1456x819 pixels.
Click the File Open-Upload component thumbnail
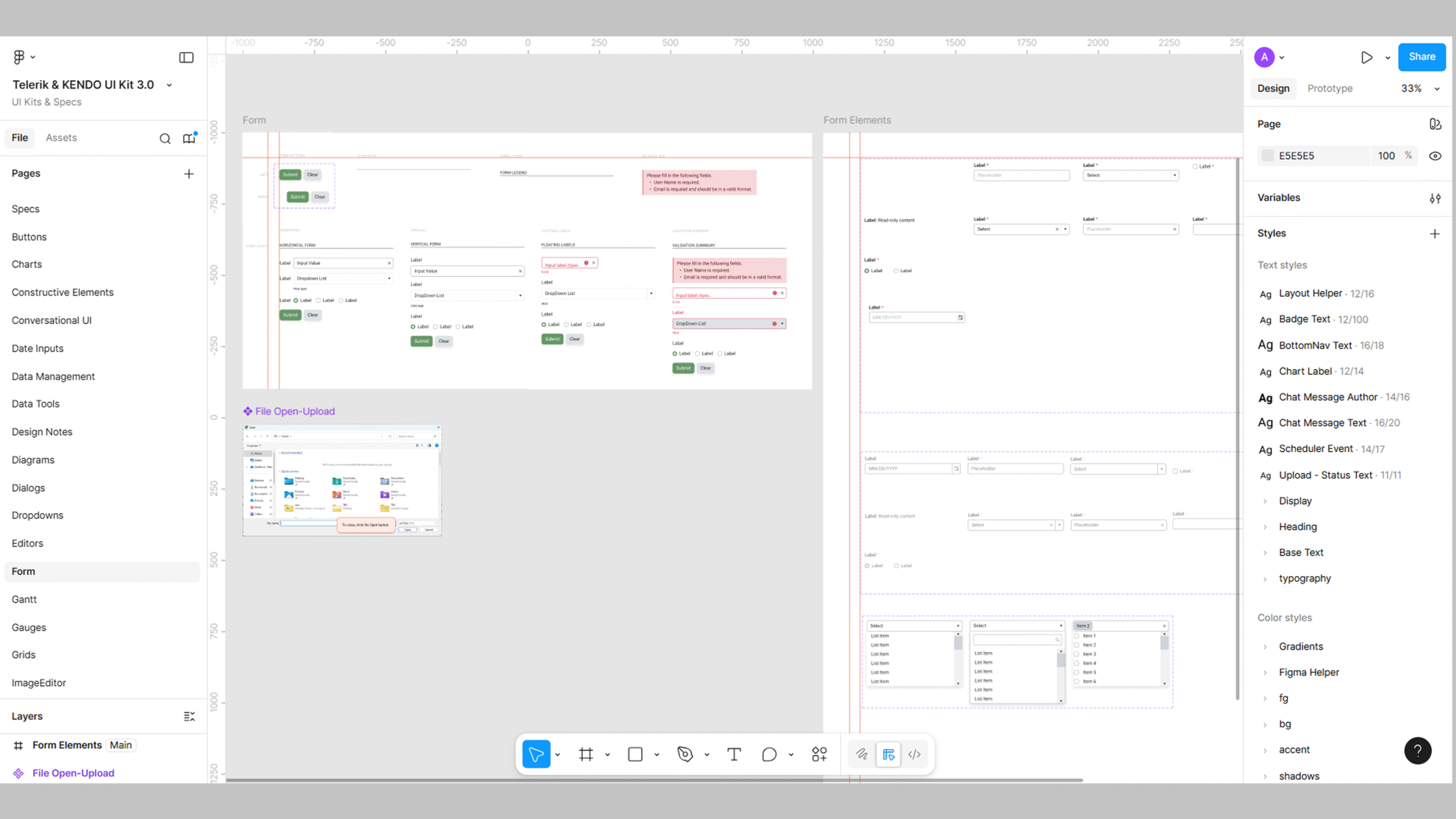pos(342,480)
